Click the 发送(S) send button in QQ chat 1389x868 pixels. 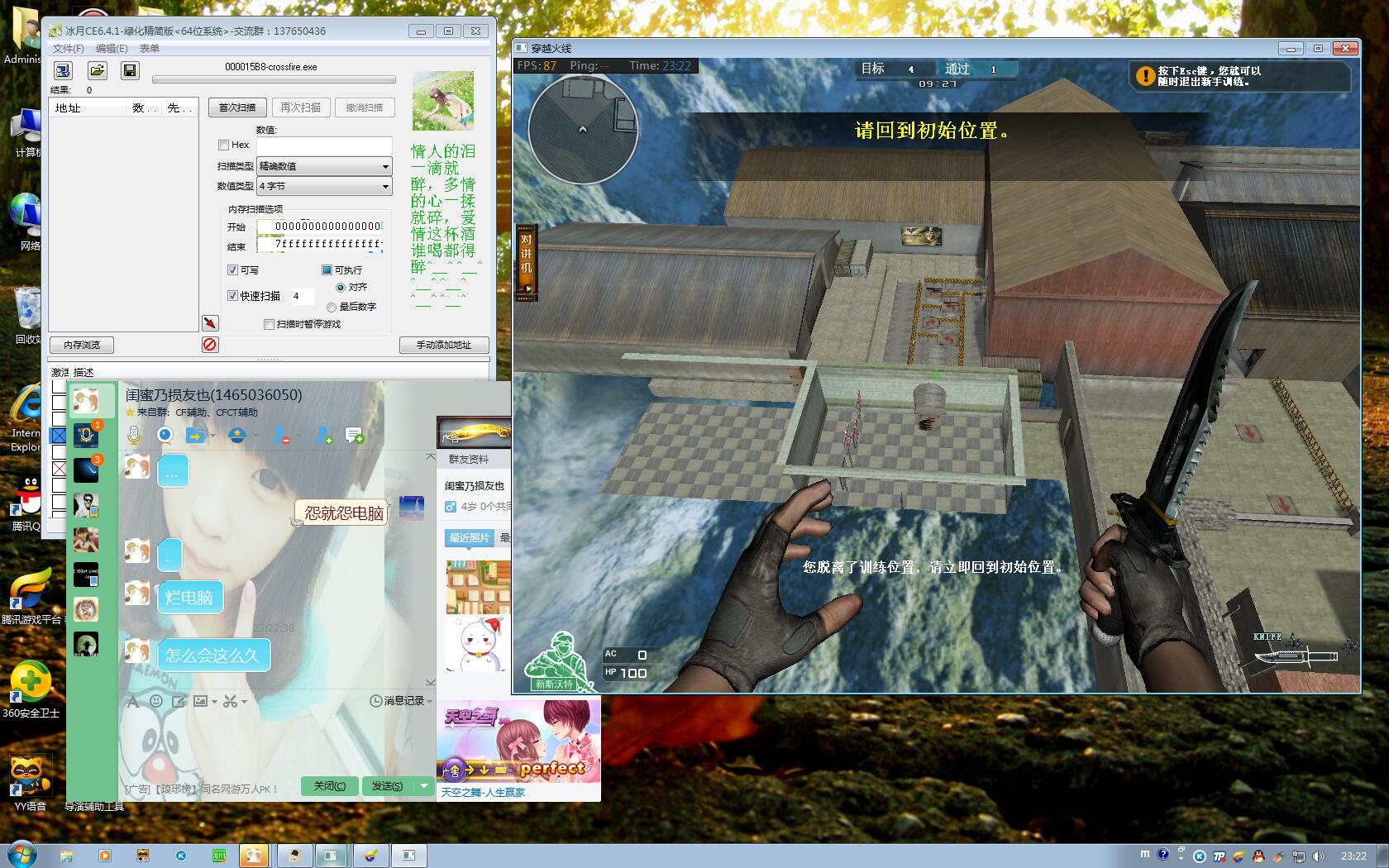[387, 785]
